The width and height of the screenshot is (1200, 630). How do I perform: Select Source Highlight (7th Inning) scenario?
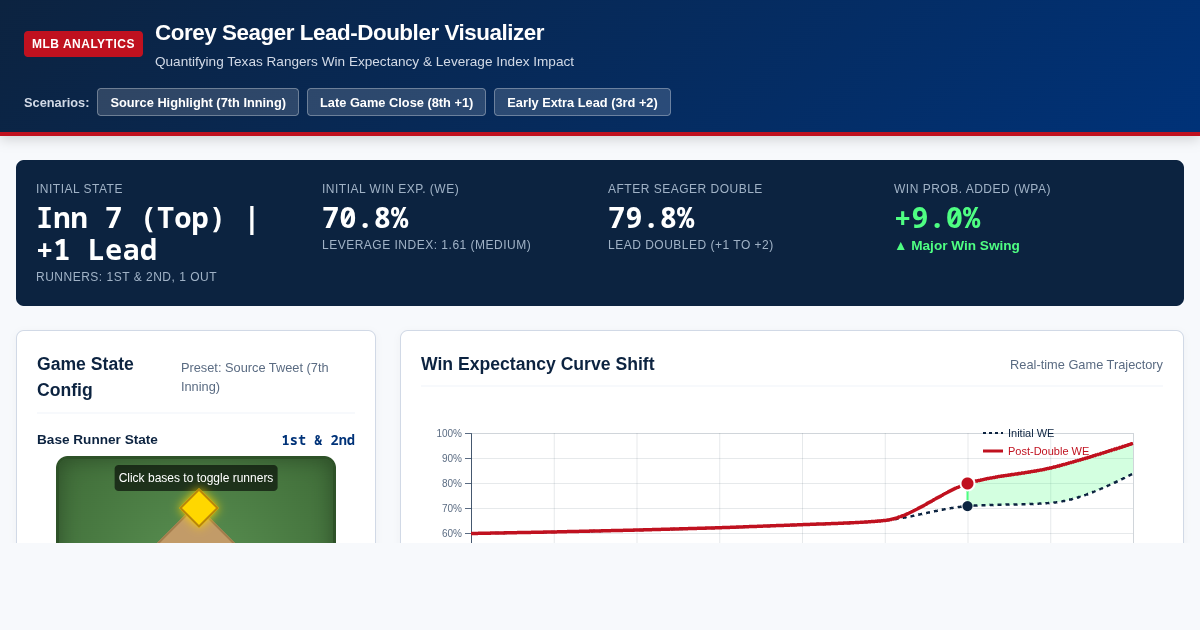pos(198,102)
